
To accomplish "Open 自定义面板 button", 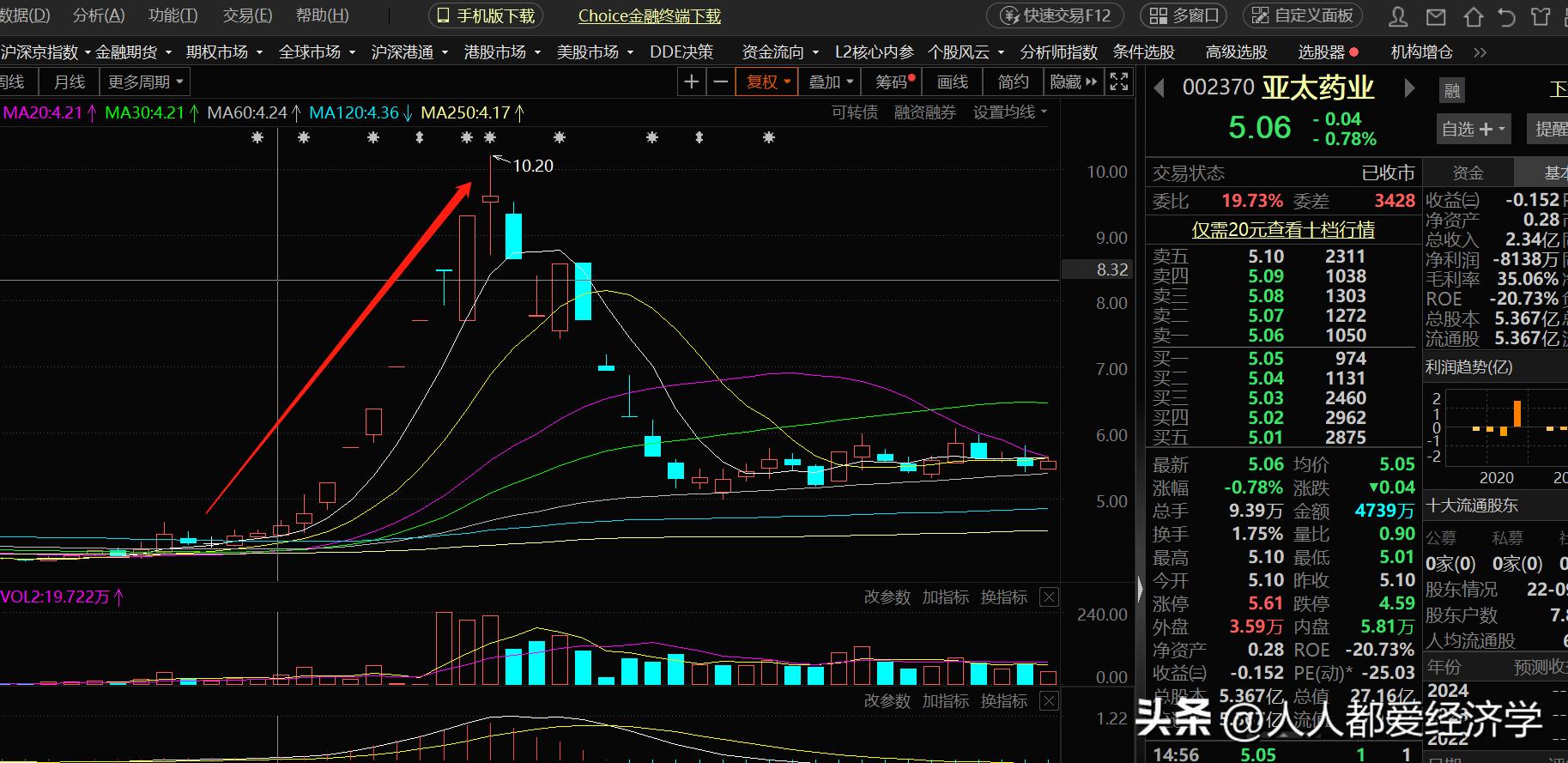I will point(1303,15).
